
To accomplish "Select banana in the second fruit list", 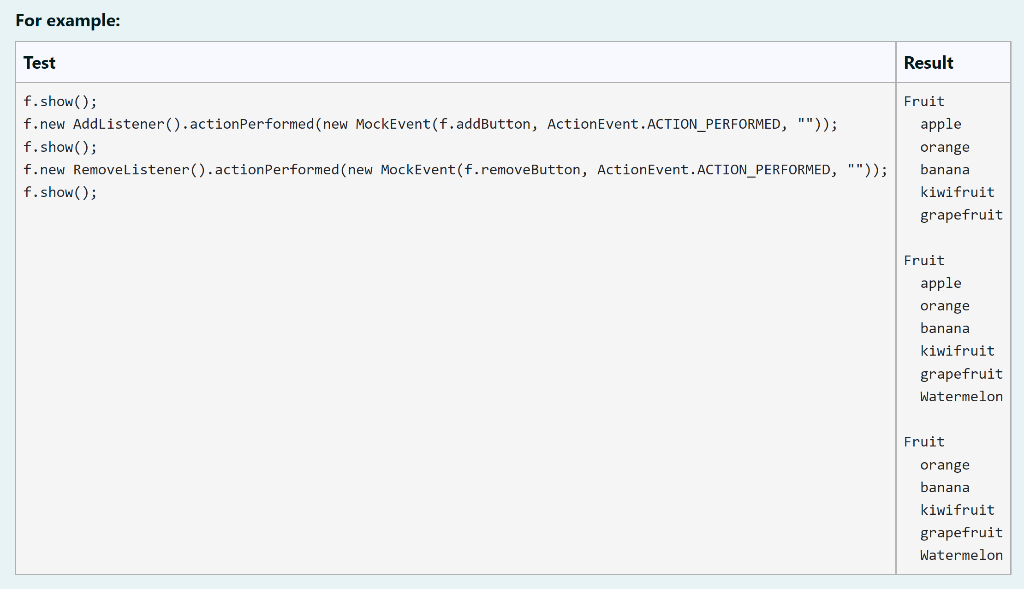I will coord(944,328).
